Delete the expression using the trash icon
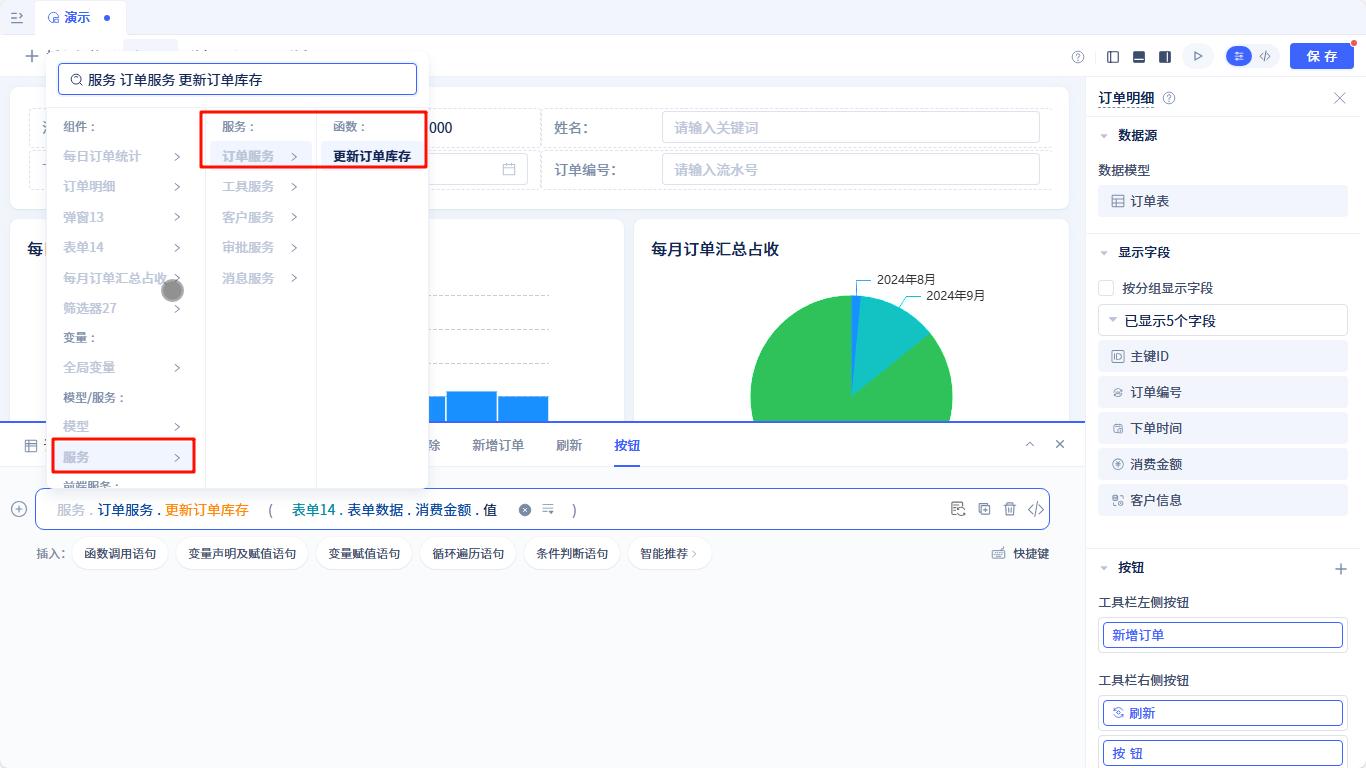This screenshot has width=1366, height=768. pos(1011,509)
